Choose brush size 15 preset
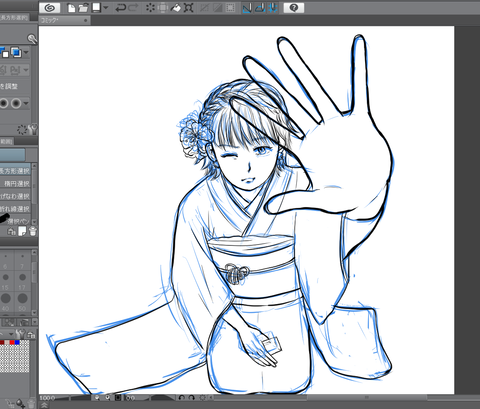480x409 pixels. tap(6, 281)
